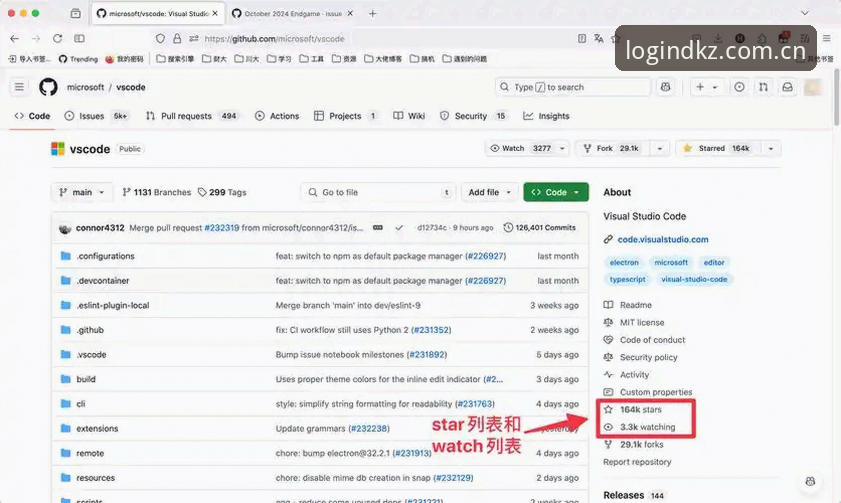841x503 pixels.
Task: Click the visual-studio-code topic tag
Action: pyautogui.click(x=694, y=279)
